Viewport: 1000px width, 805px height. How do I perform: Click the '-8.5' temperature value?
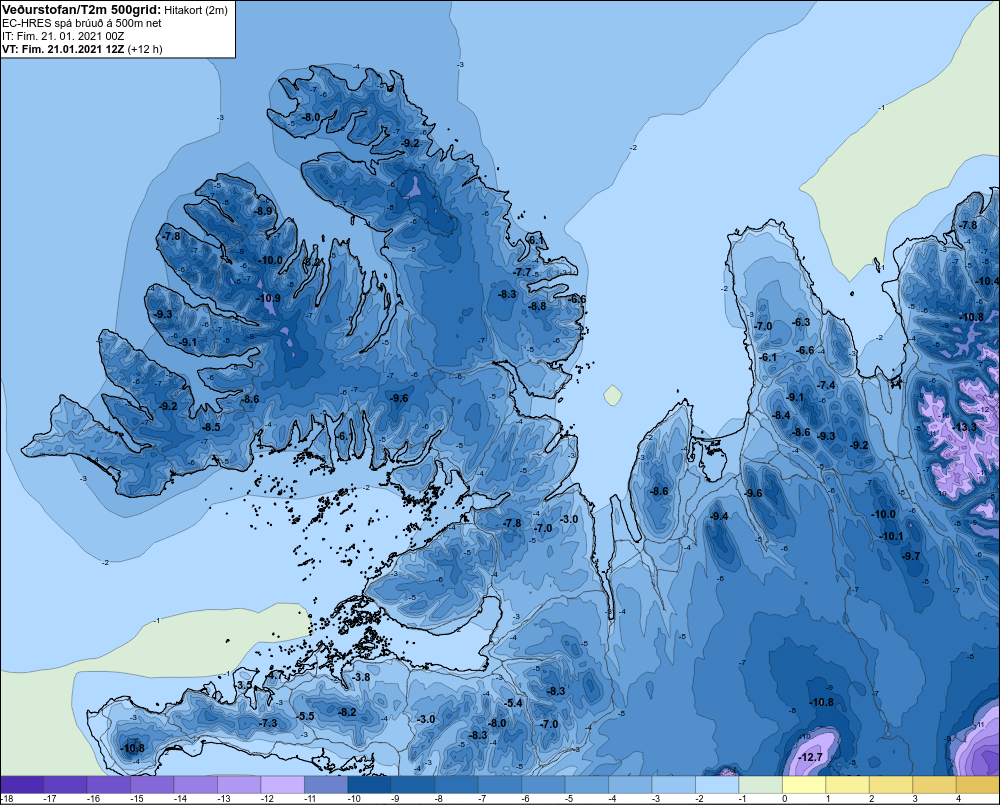tap(210, 427)
